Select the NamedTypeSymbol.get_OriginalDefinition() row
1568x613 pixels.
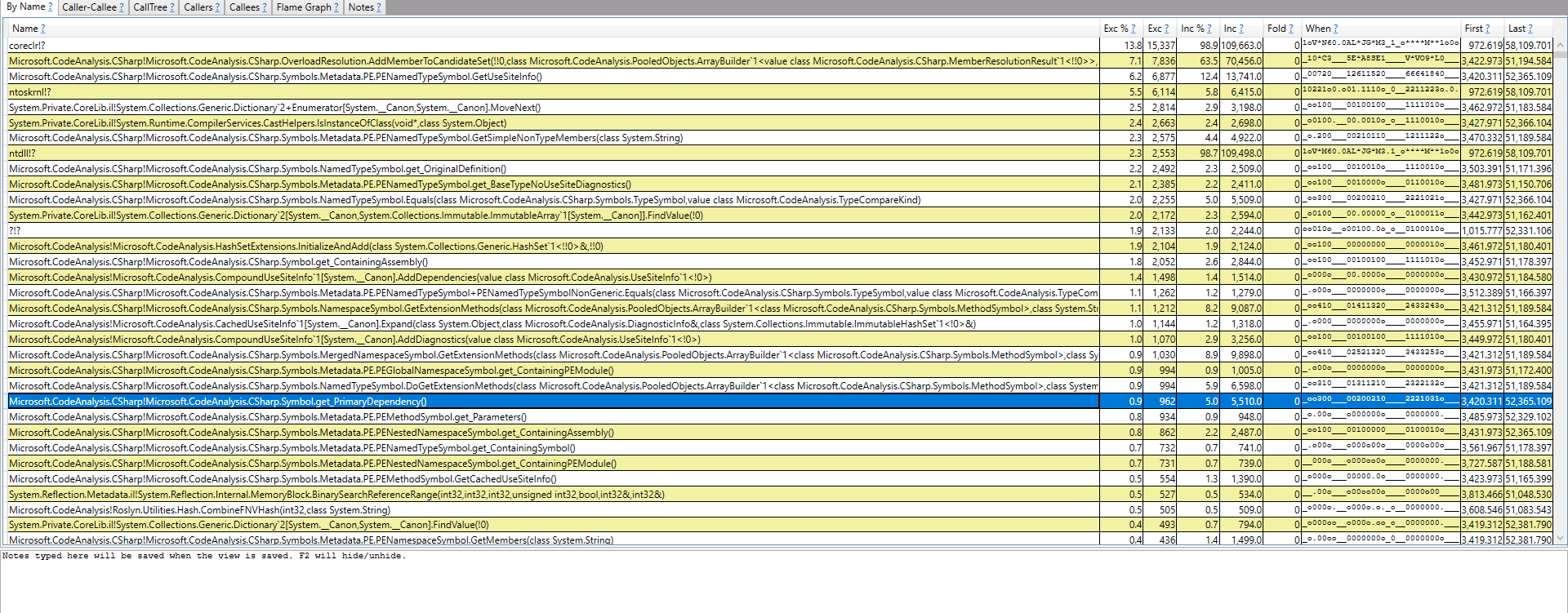coord(780,169)
